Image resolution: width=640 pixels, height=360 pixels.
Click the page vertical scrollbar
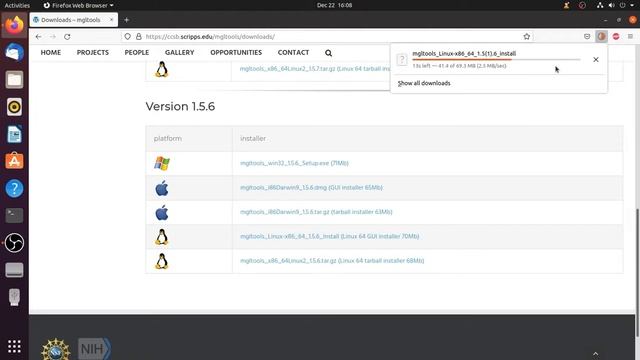637,273
